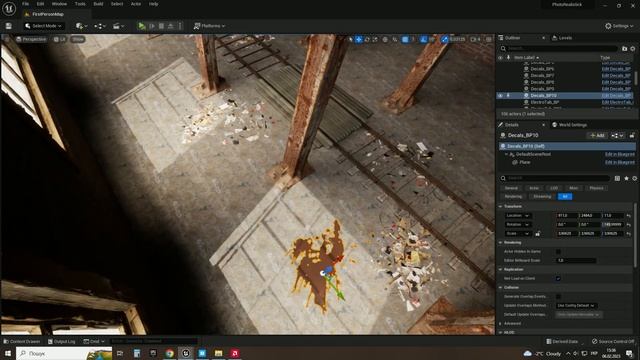This screenshot has height=360, width=640.
Task: Open Outliner settings gear icon
Action: 633,49
